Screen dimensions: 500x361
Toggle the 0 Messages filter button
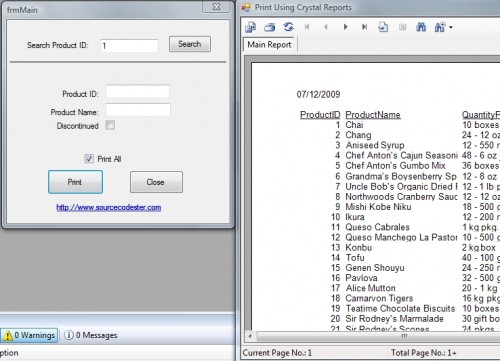(x=91, y=335)
